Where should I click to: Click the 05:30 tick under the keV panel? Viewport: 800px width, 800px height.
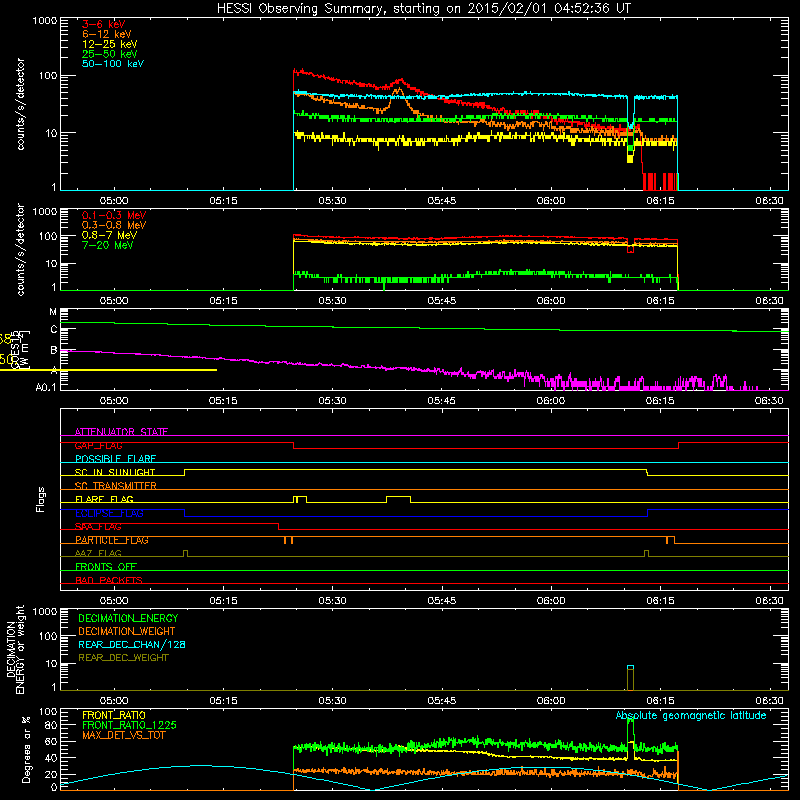(332, 201)
